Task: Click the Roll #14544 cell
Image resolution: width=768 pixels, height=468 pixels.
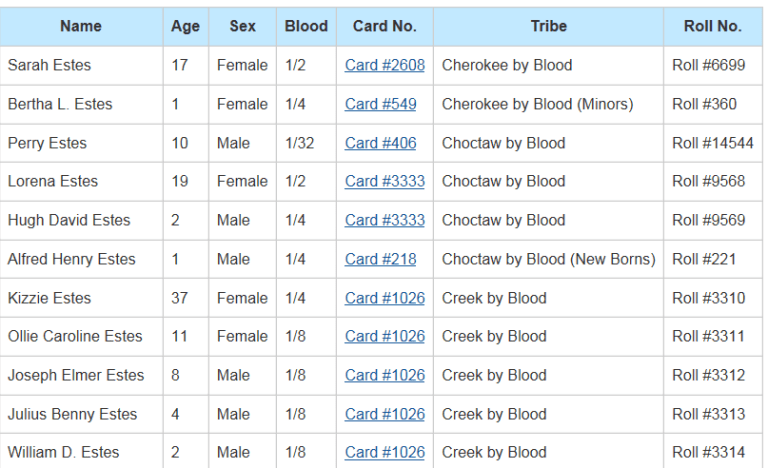Action: 712,143
